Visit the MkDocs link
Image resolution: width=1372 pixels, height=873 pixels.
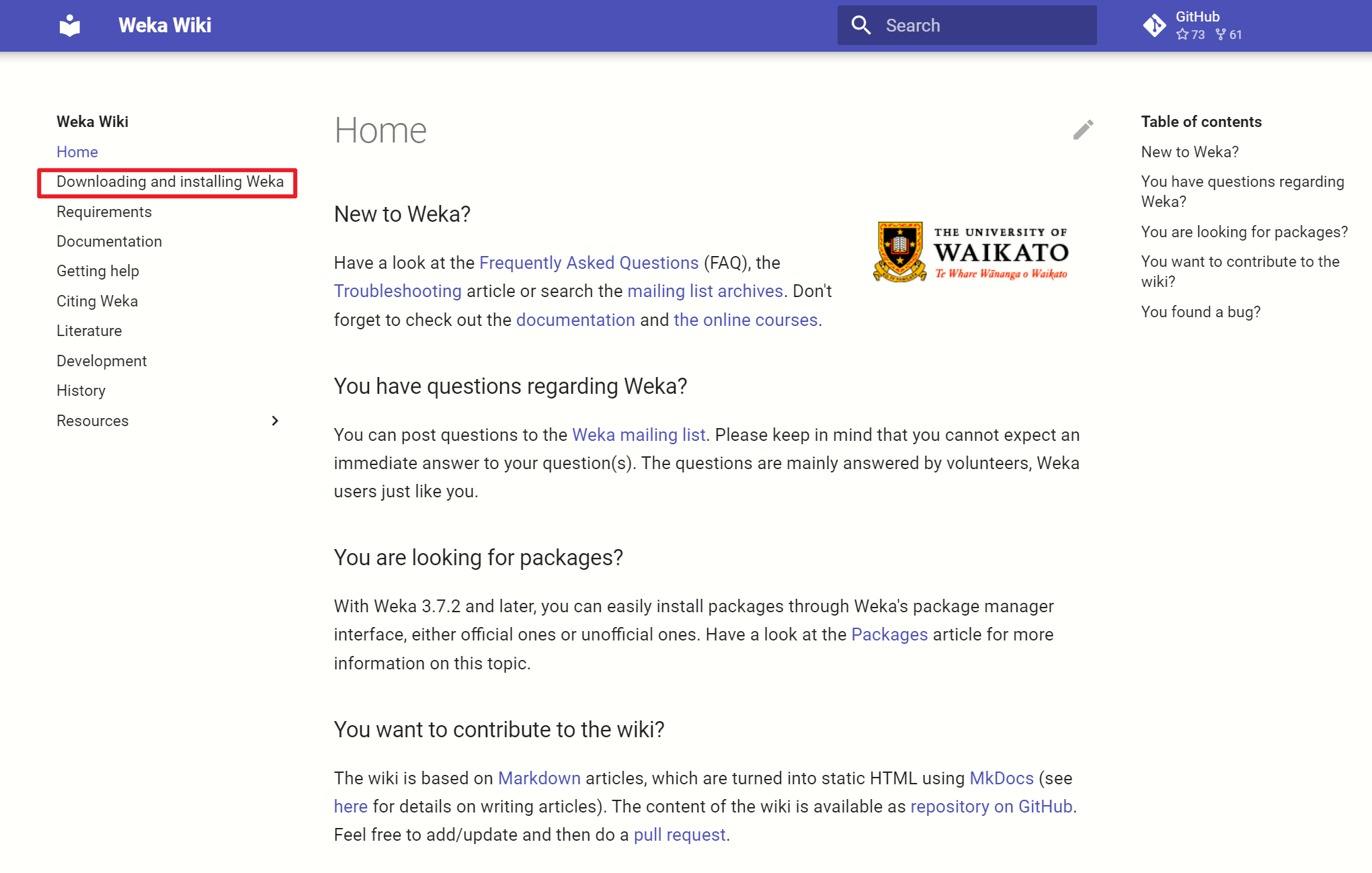click(1001, 778)
